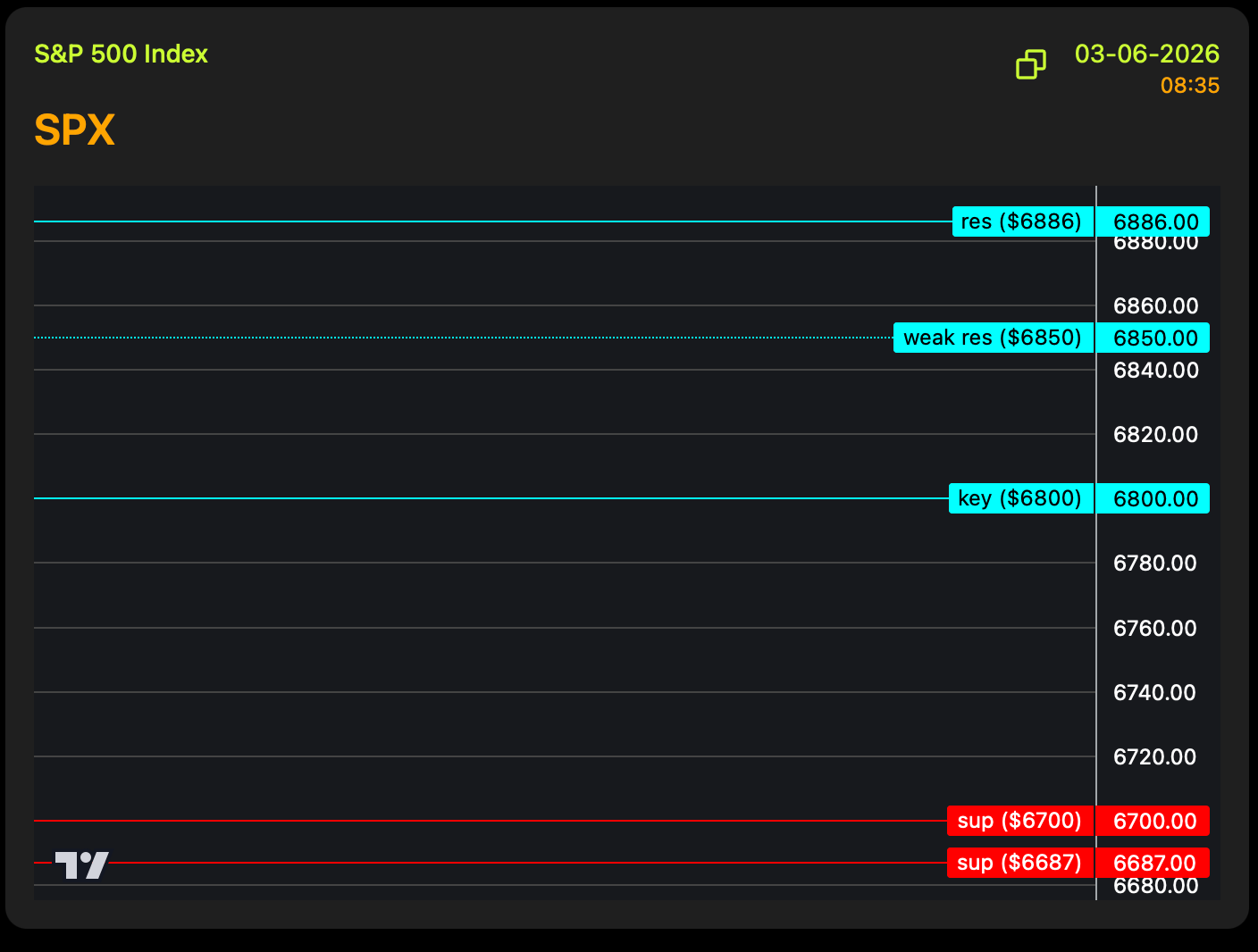Click the TradingView logo on the chart

[x=82, y=864]
